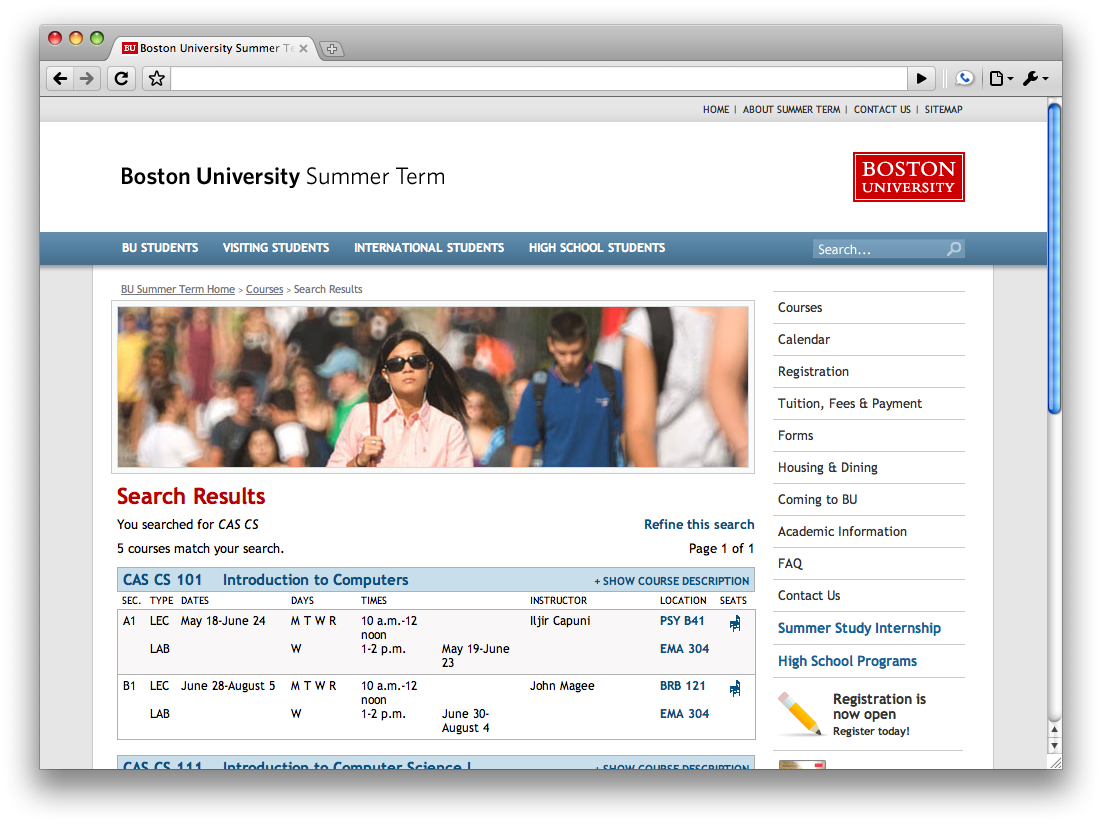Open Forms in the sidebar menu
Image resolution: width=1102 pixels, height=824 pixels.
[x=795, y=435]
